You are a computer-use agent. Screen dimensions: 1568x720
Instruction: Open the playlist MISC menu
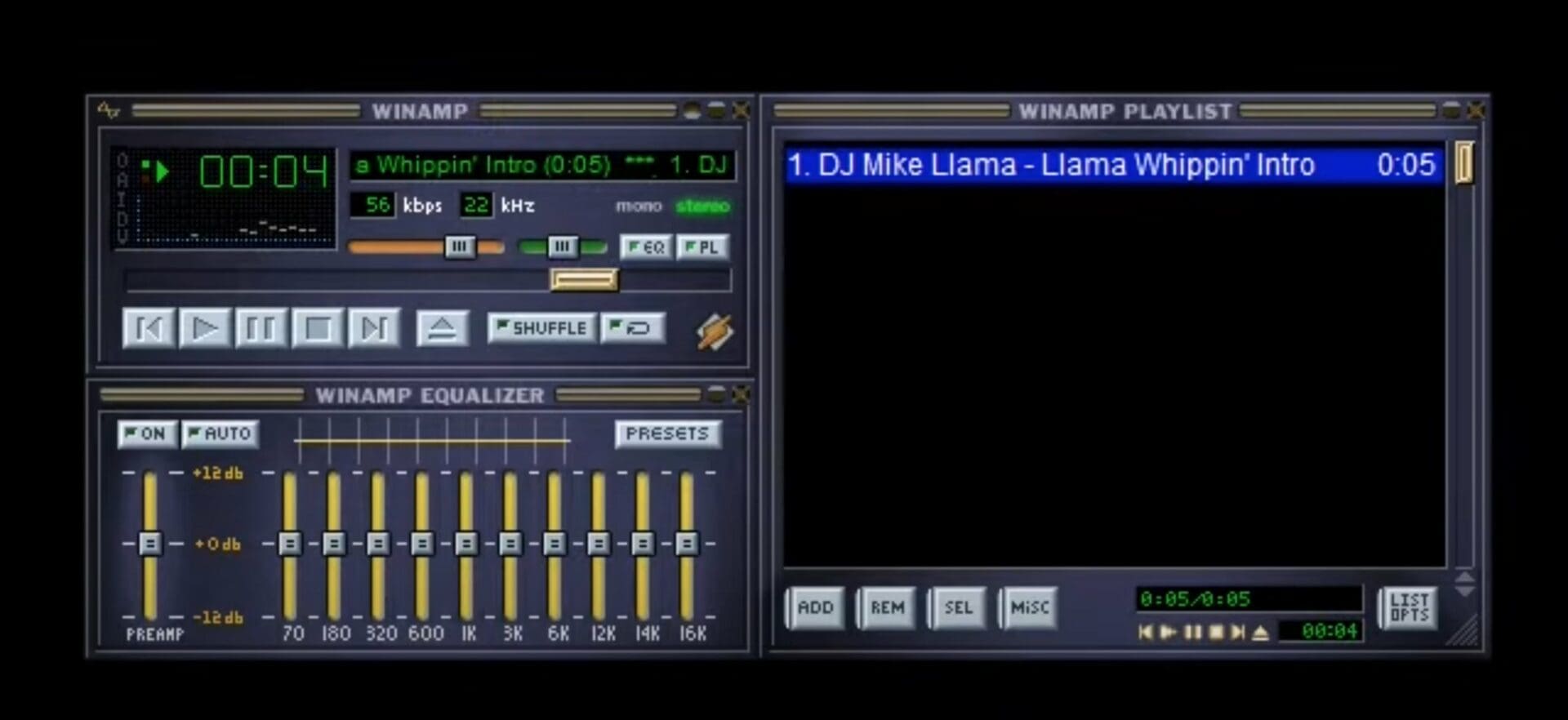point(1029,607)
